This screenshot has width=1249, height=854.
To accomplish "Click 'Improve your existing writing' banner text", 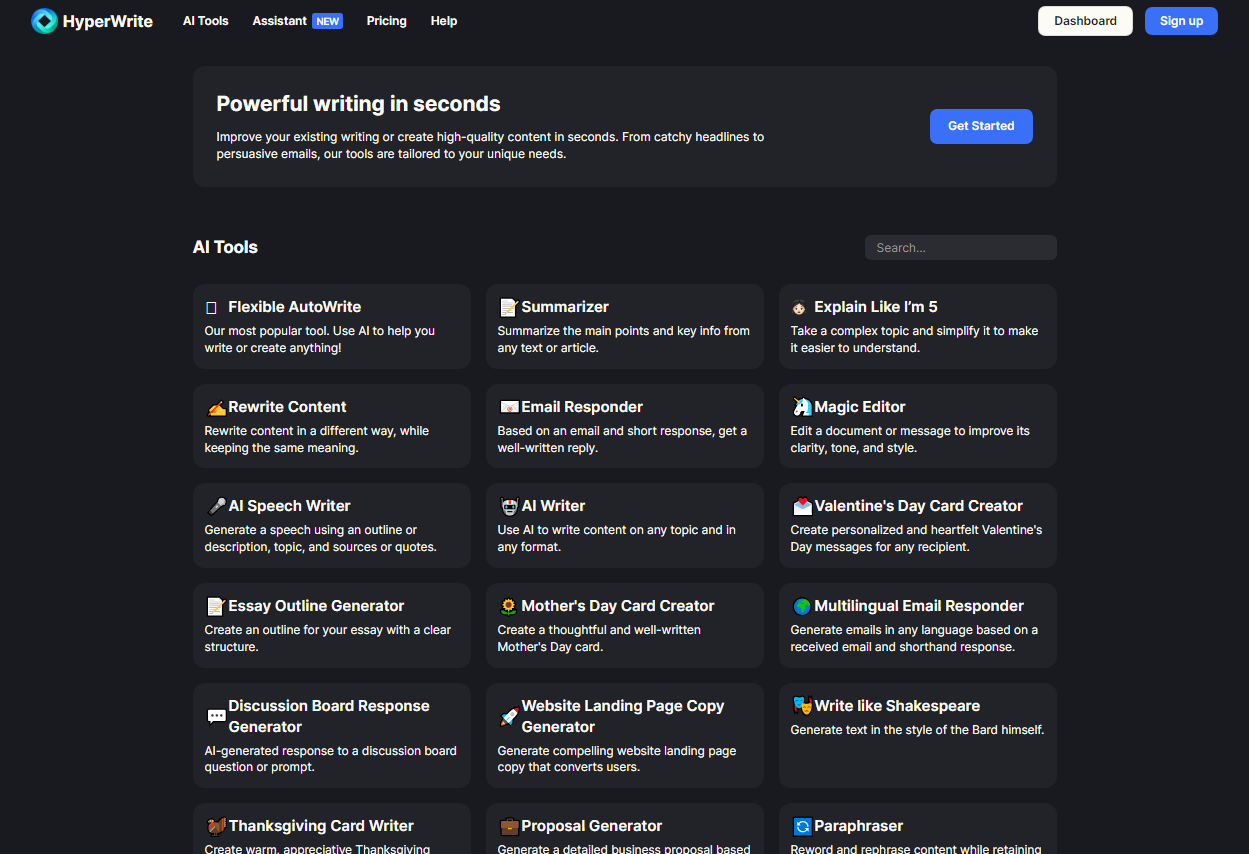I will click(490, 145).
